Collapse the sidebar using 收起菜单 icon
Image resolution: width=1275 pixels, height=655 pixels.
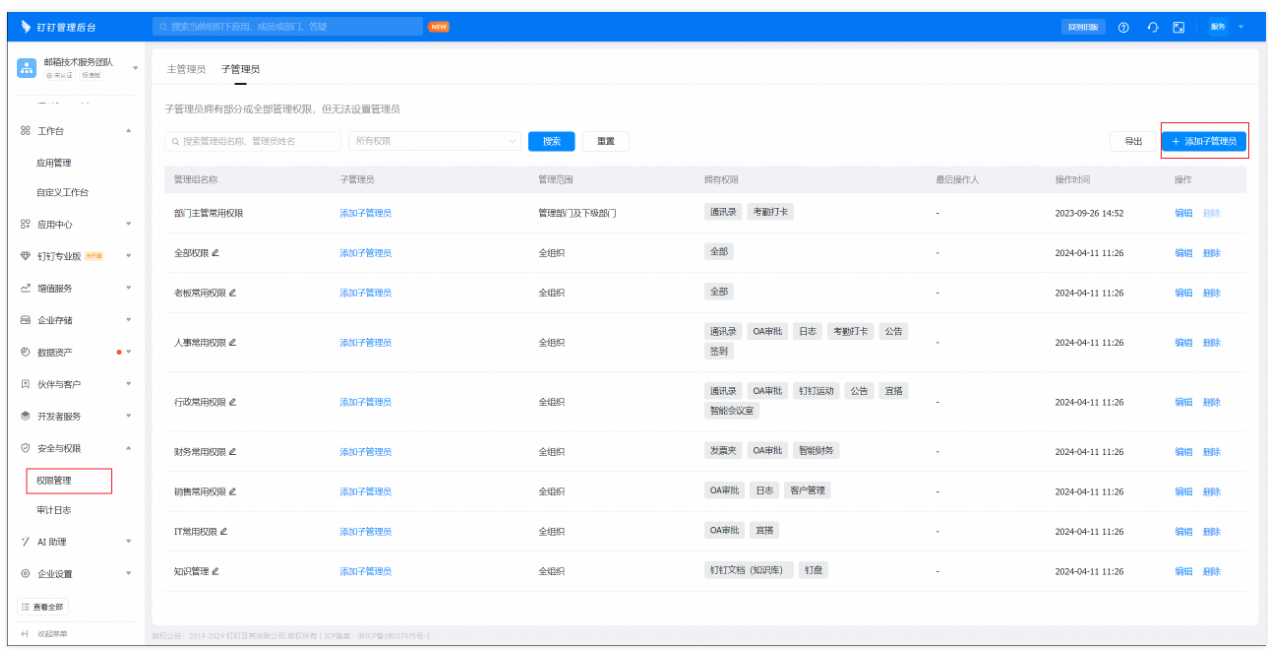[x=25, y=632]
